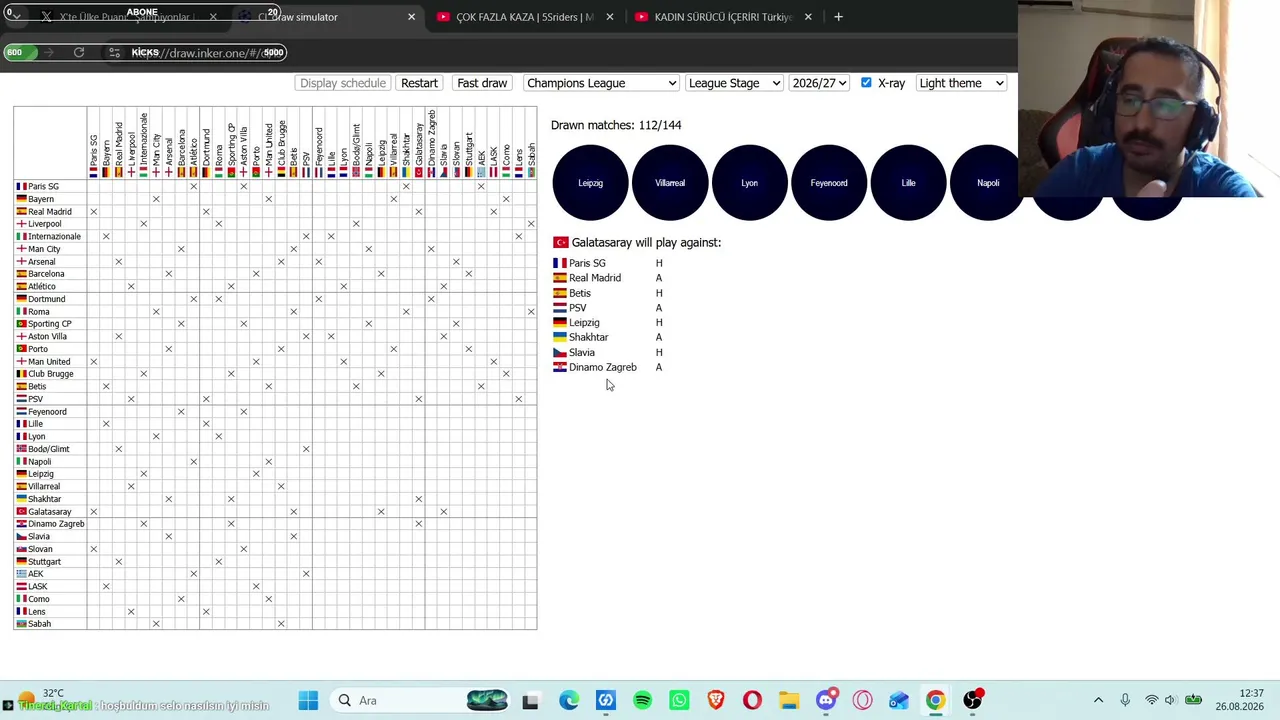Pick the Leipzig ball
The image size is (1280, 720).
pos(590,183)
